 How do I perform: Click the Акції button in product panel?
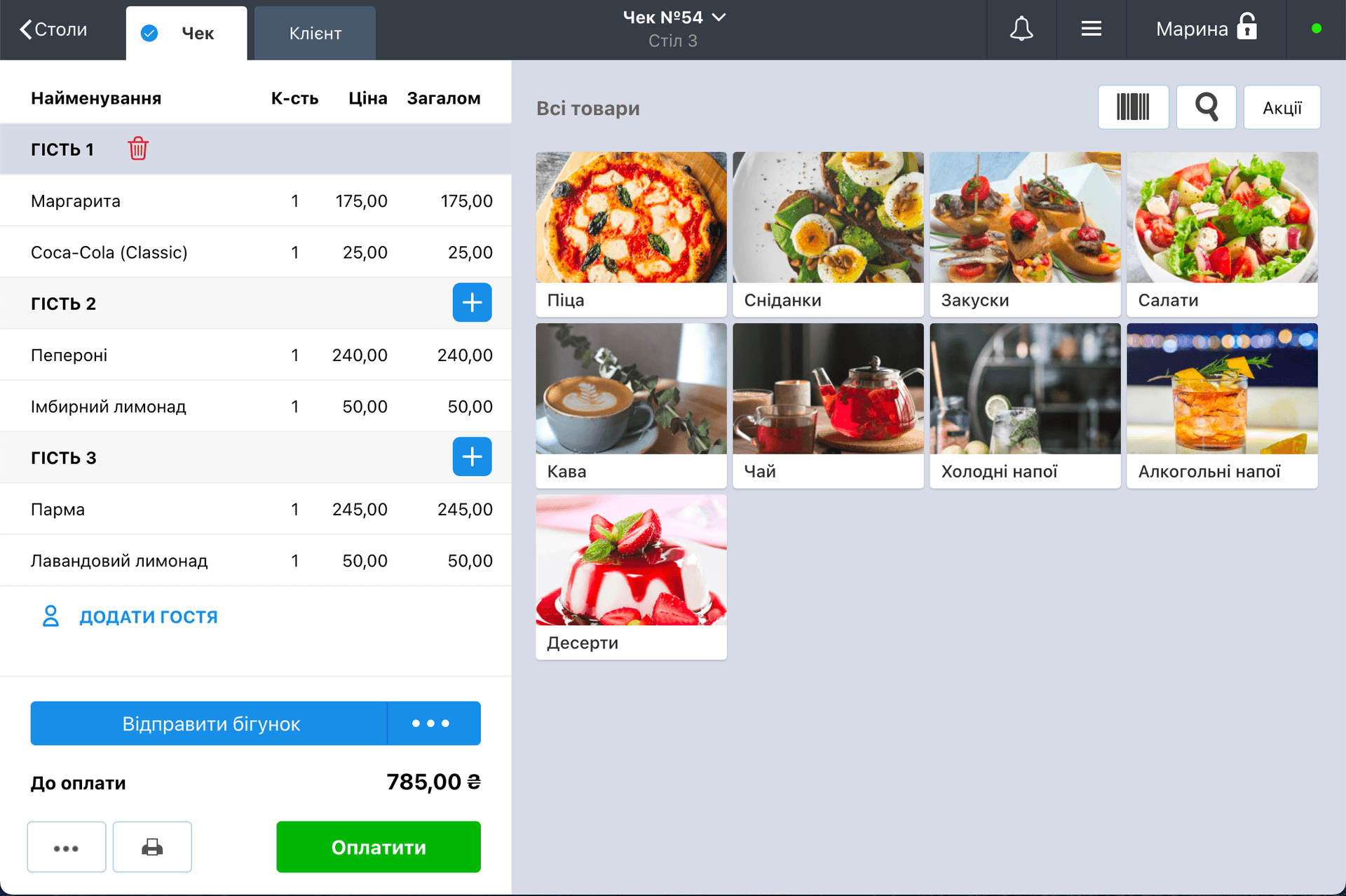[1283, 106]
